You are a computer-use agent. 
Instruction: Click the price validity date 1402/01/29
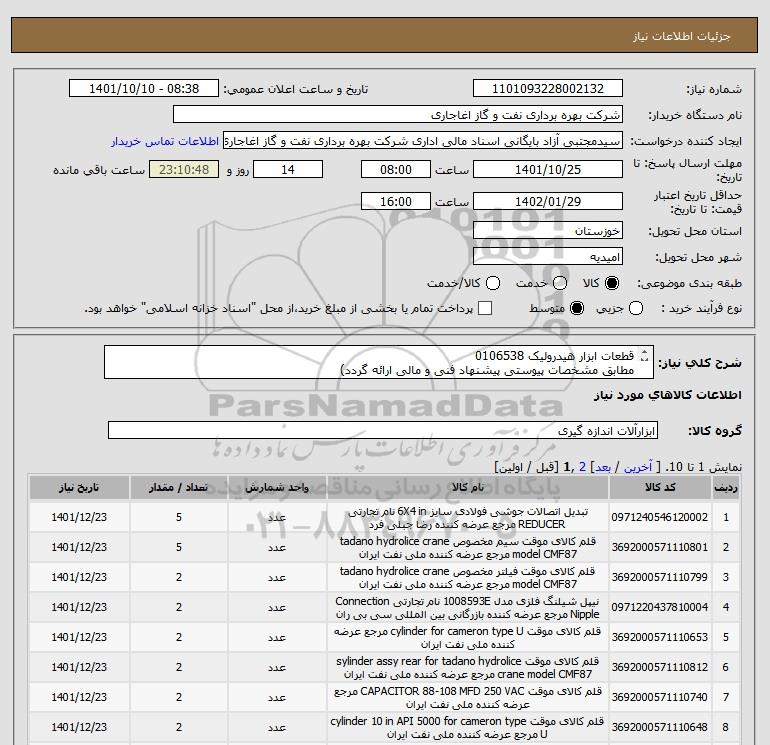[x=548, y=201]
